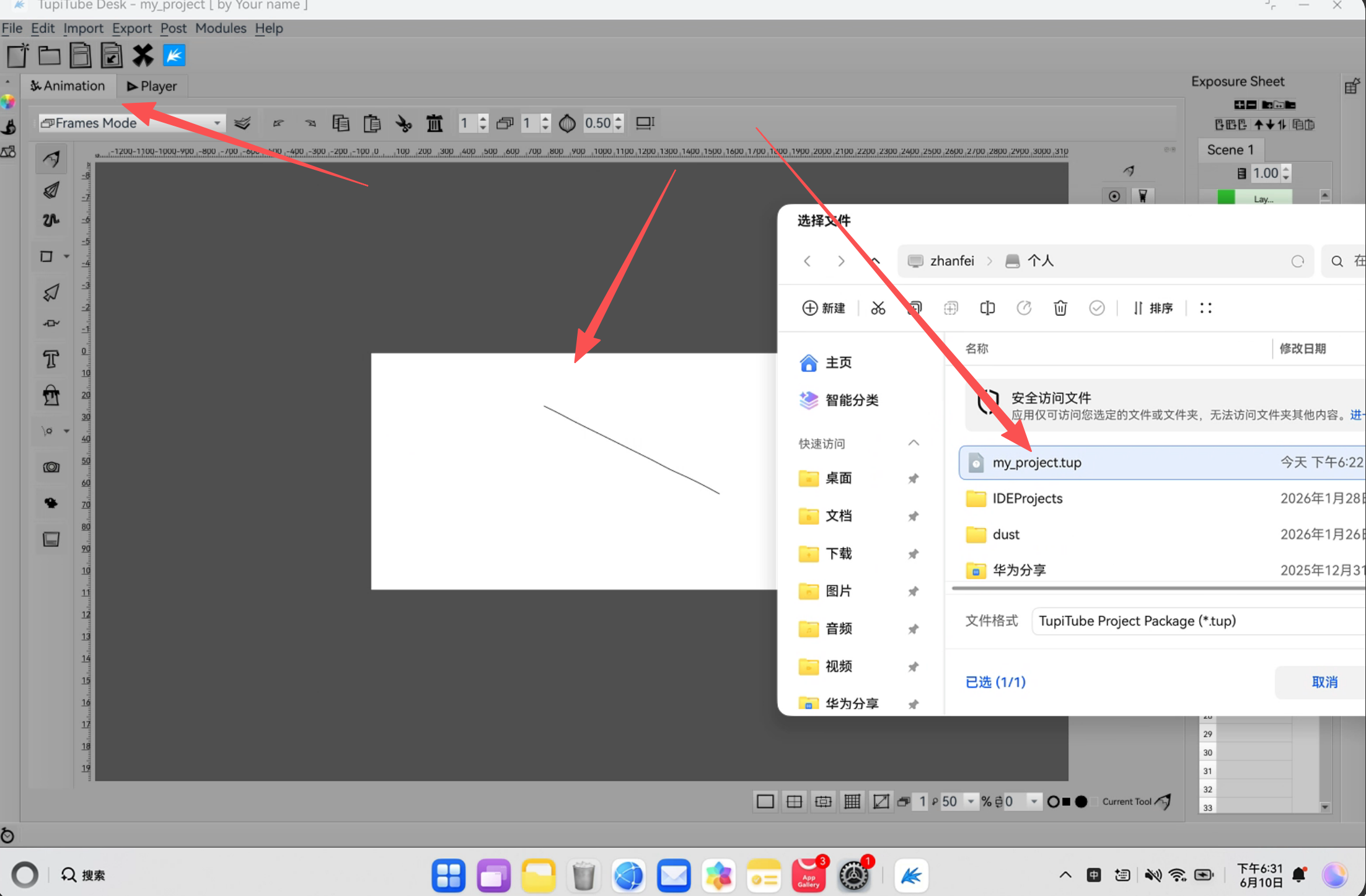Toggle the layer visibility green cell
Screen dimensions: 1366x896
[1226, 198]
